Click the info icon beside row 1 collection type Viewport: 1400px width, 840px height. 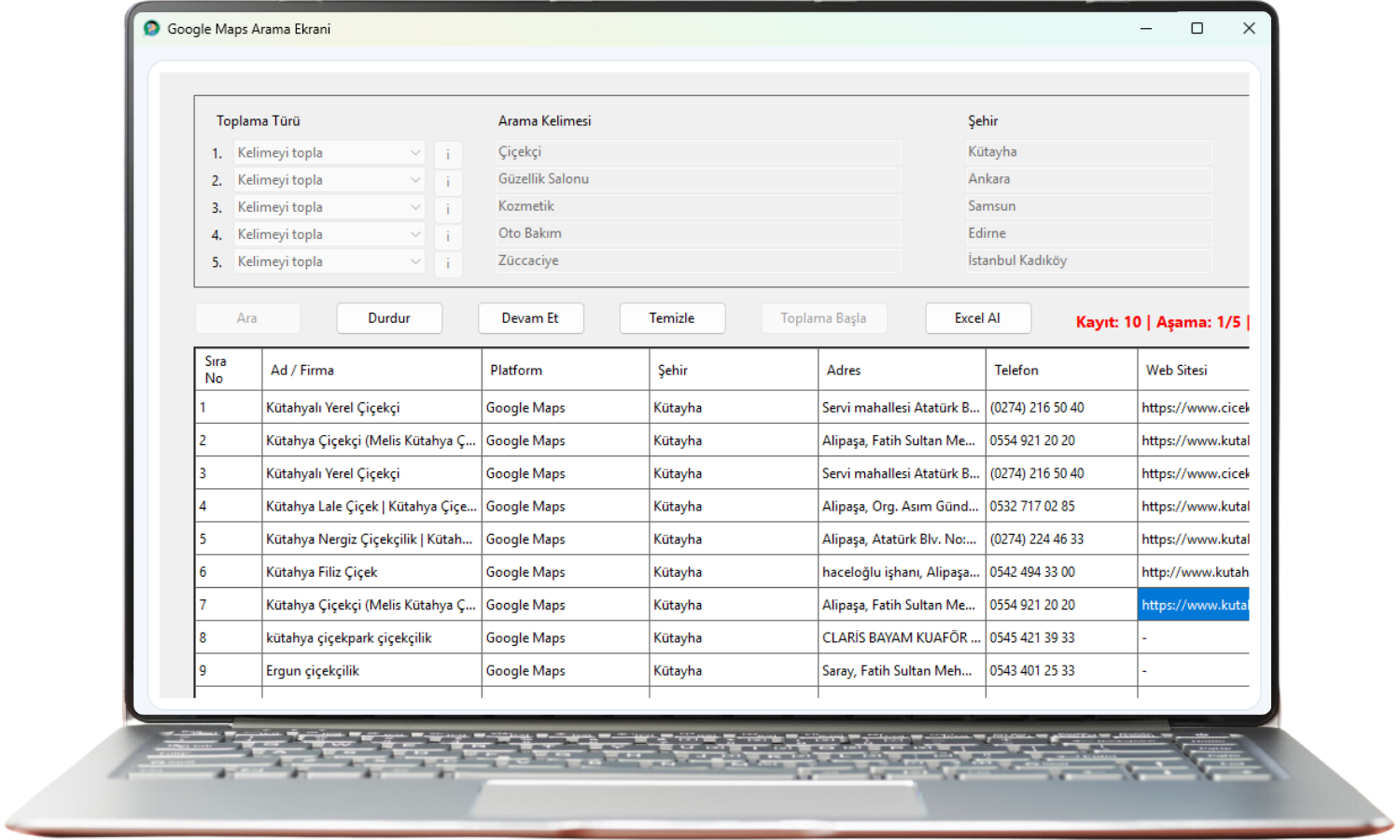pyautogui.click(x=448, y=154)
